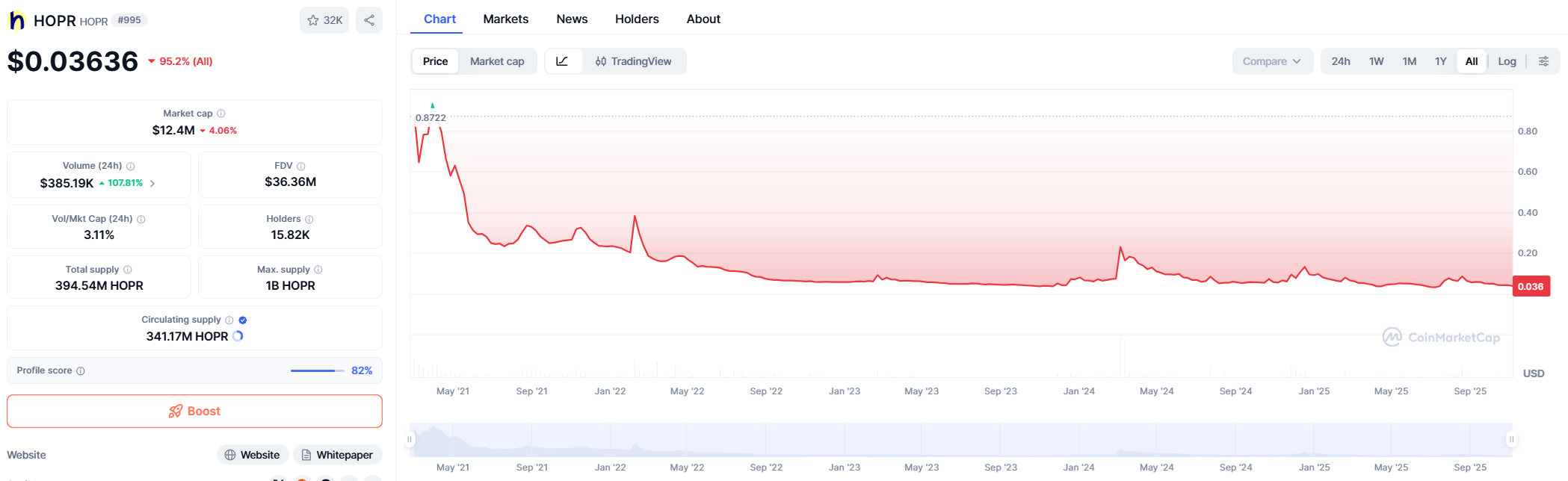Switch chart to Market cap
Viewport: 1568px width, 481px height.
coord(497,61)
